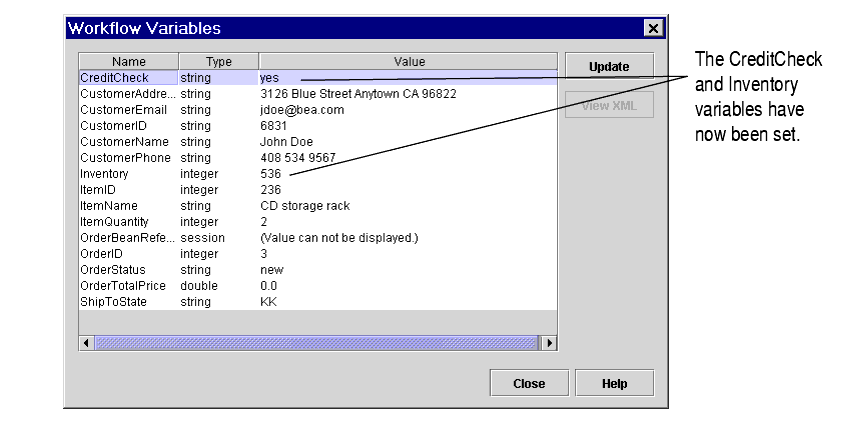848x427 pixels.
Task: Click the value 'John Doe'
Action: [x=286, y=142]
